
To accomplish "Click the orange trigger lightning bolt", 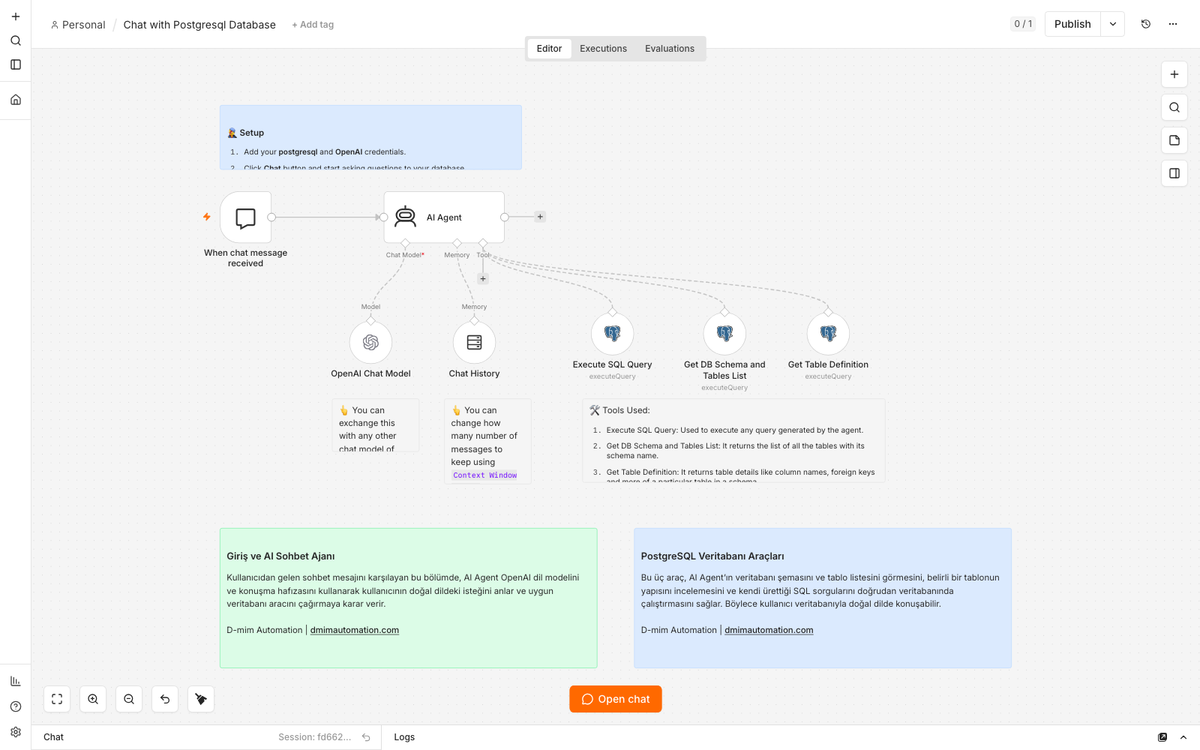I will pos(207,217).
